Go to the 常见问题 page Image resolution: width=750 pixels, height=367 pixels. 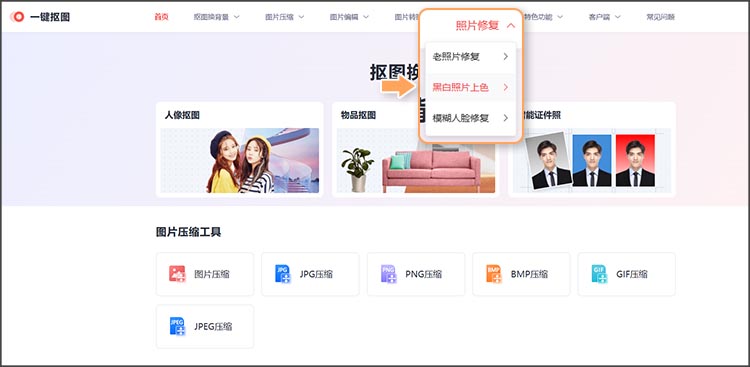[661, 17]
